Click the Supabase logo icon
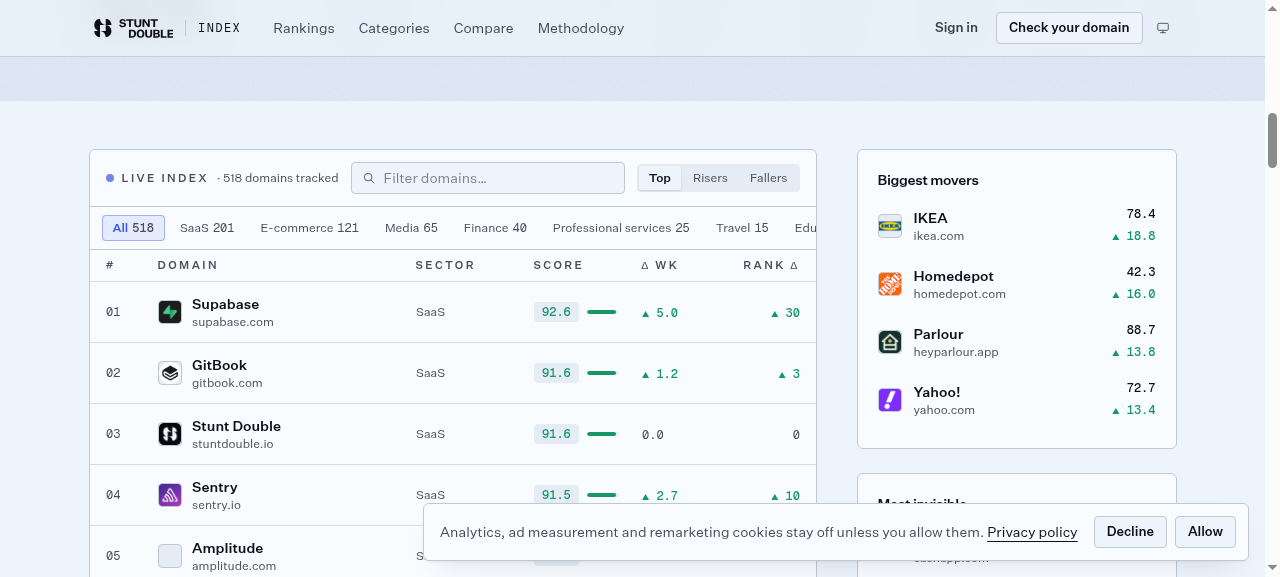This screenshot has height=577, width=1280. [x=170, y=312]
